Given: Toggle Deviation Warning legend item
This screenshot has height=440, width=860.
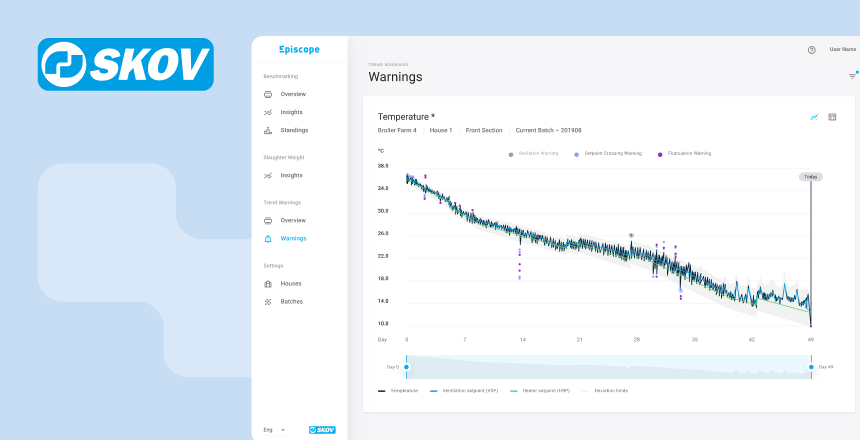Looking at the screenshot, I should (x=536, y=154).
